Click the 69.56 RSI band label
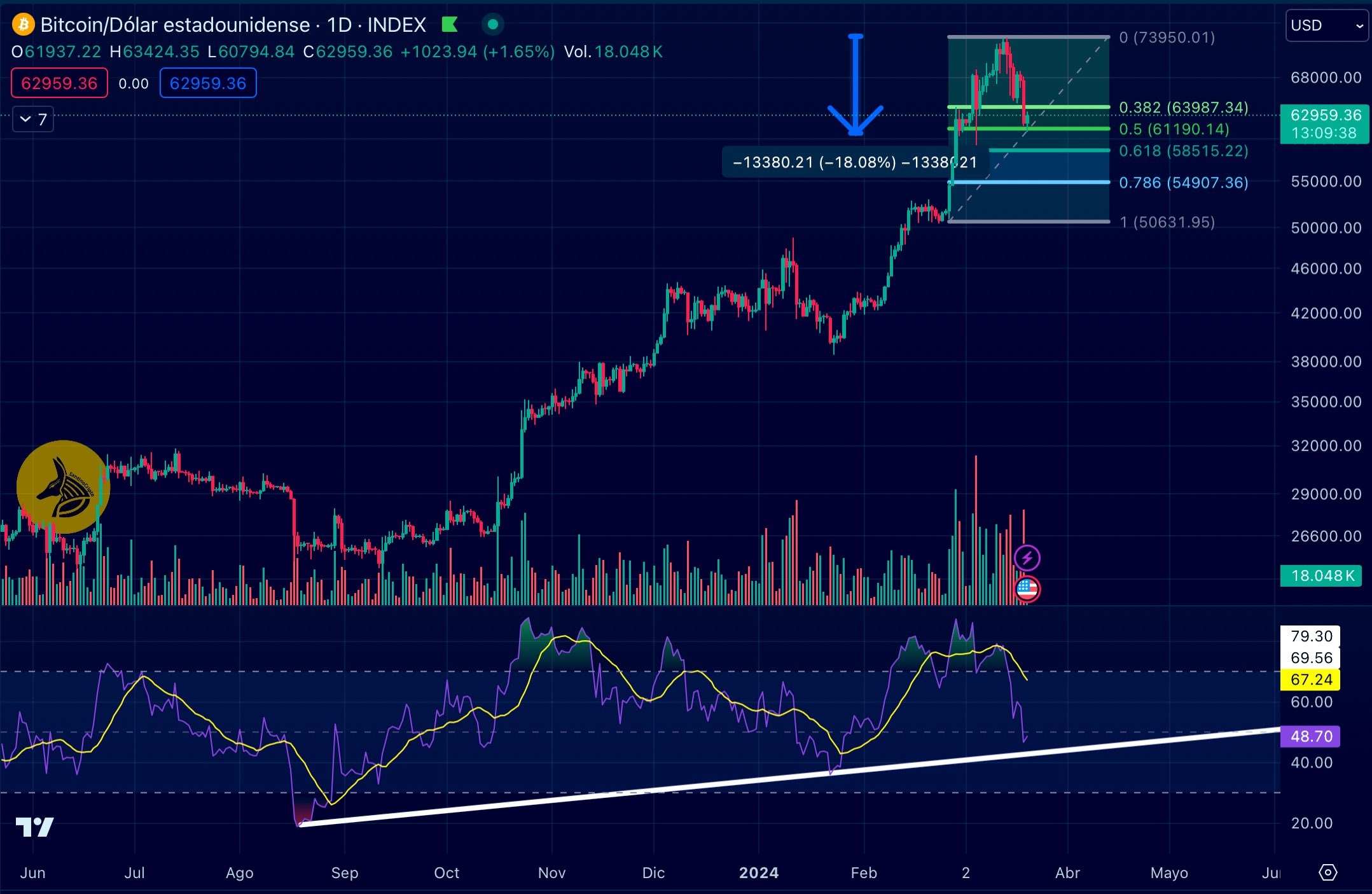Image resolution: width=1372 pixels, height=894 pixels. 1310,658
